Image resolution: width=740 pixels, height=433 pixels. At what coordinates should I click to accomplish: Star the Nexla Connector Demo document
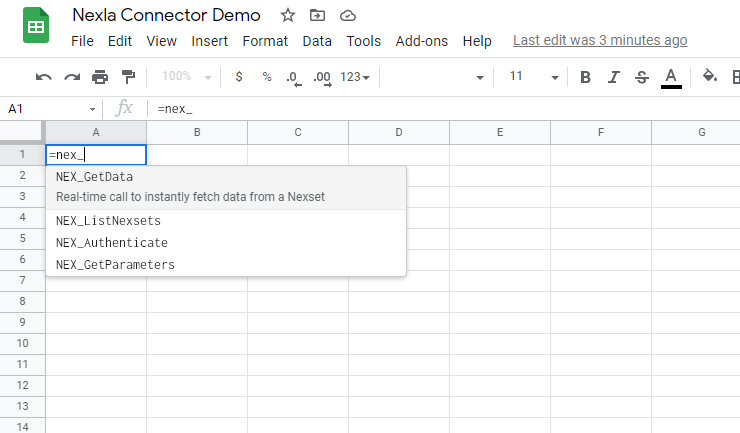pyautogui.click(x=288, y=16)
